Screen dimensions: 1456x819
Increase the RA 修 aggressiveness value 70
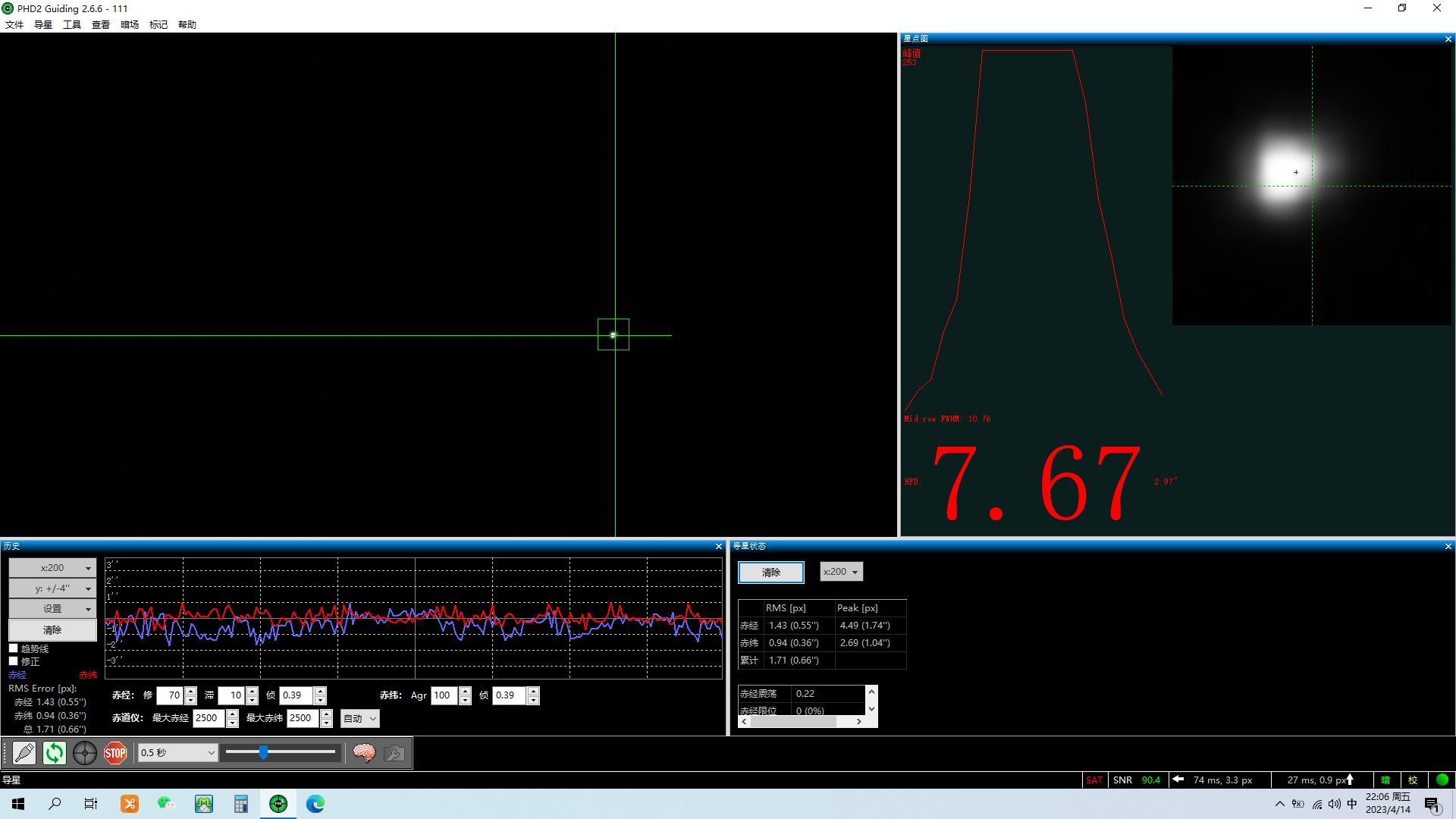pos(191,691)
